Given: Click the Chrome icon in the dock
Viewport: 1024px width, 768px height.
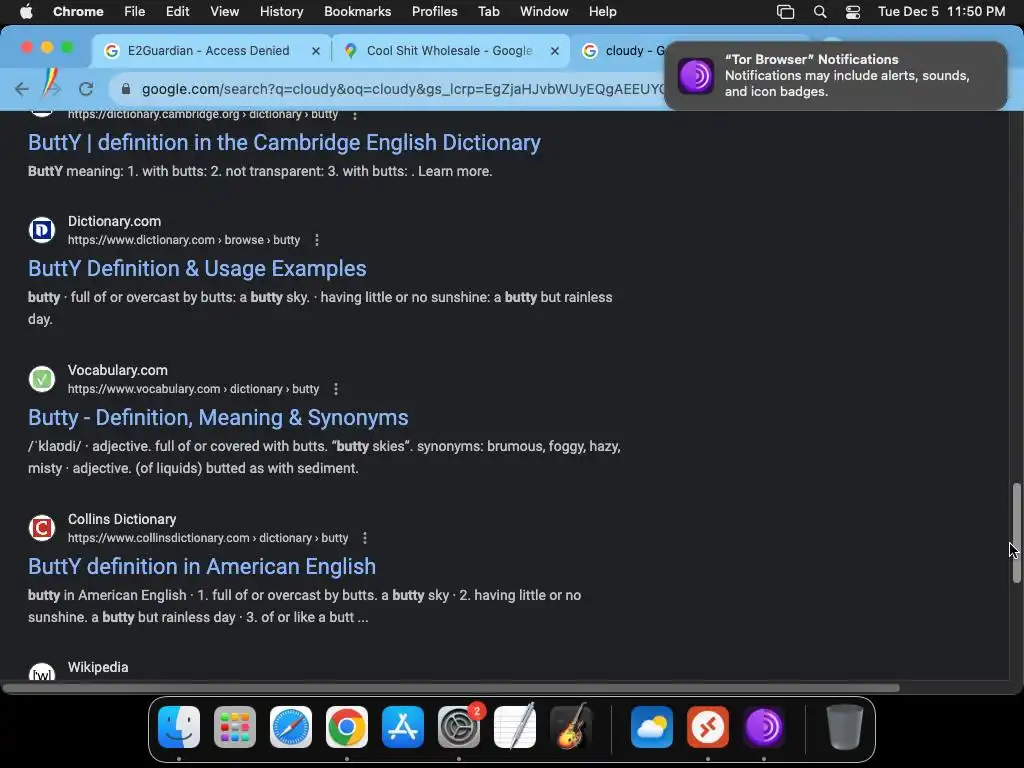Looking at the screenshot, I should 347,727.
